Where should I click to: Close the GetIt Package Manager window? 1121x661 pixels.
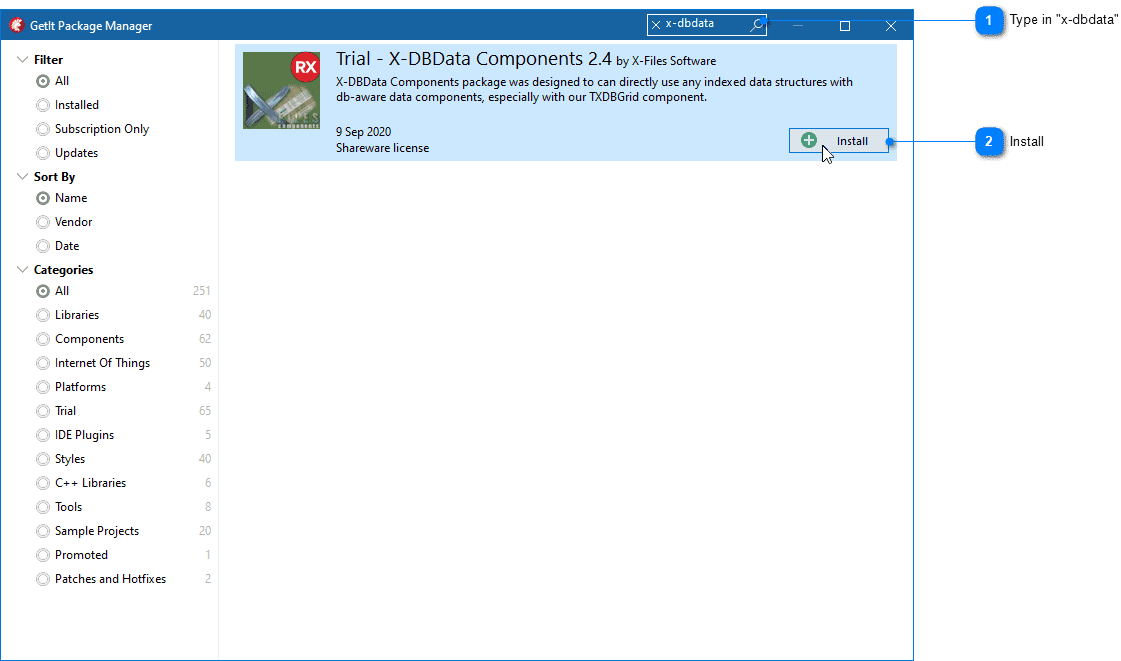click(x=891, y=26)
